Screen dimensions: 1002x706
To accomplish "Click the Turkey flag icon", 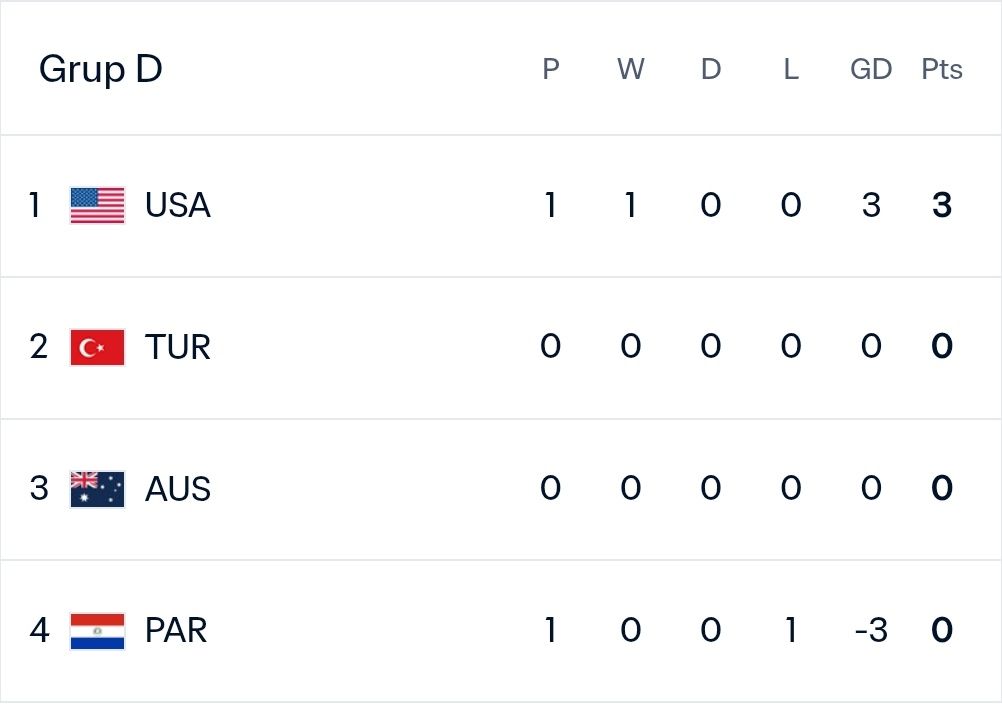I will [97, 347].
